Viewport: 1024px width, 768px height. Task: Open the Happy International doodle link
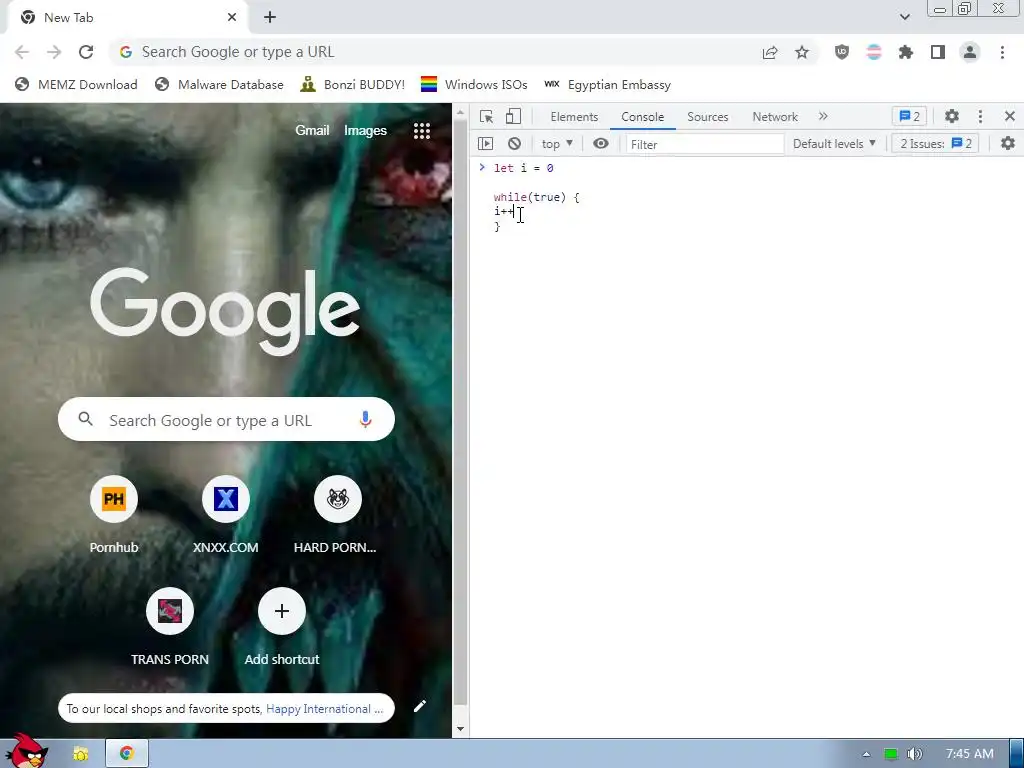click(325, 709)
